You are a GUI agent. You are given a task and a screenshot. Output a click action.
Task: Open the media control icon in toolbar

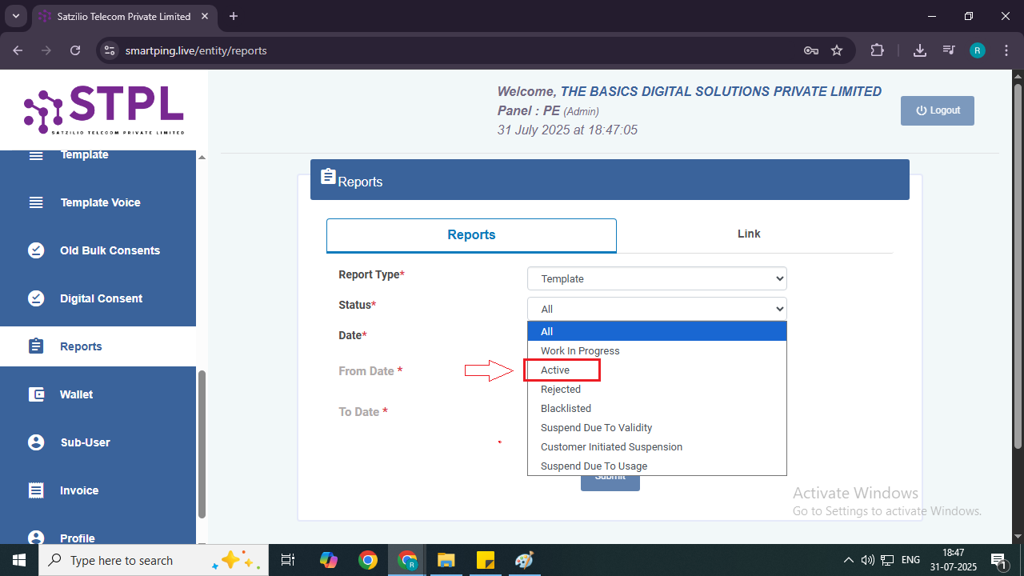point(949,50)
